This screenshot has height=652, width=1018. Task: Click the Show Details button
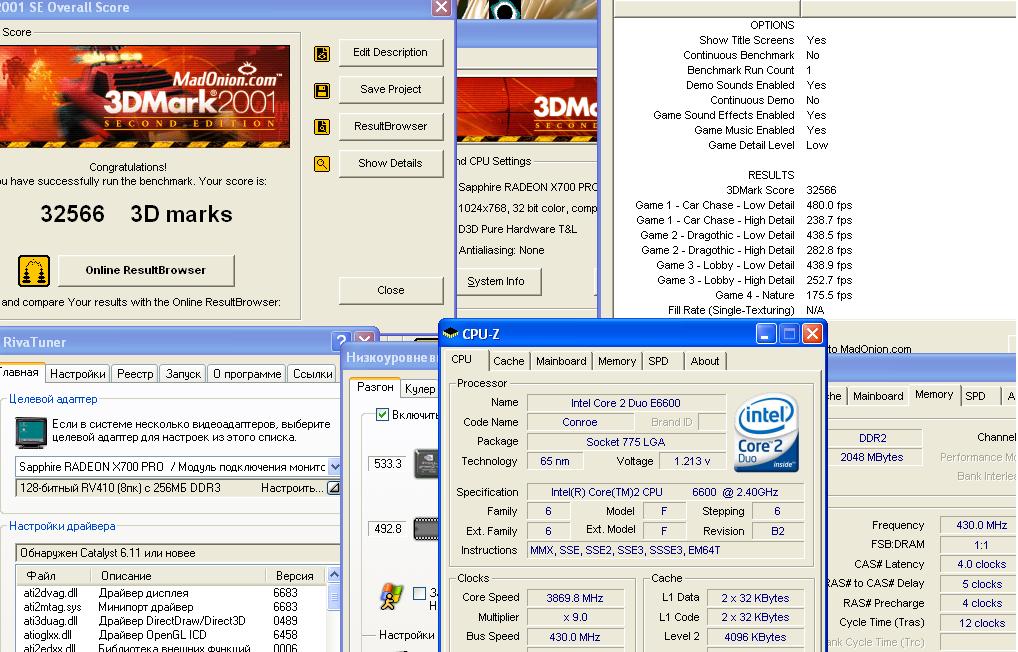click(x=390, y=164)
